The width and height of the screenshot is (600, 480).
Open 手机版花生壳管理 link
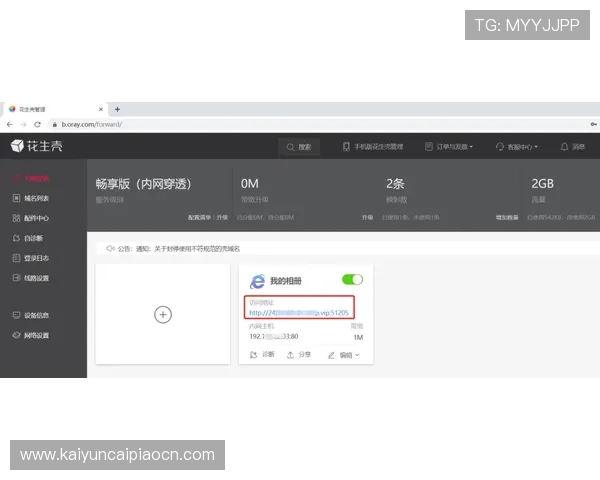[x=373, y=147]
